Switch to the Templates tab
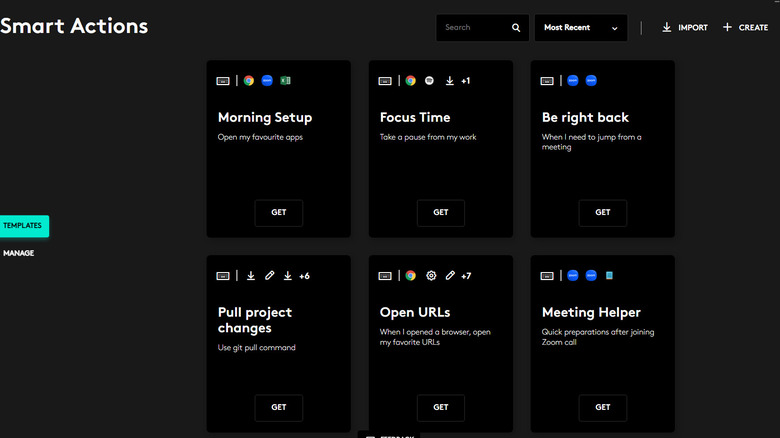 tap(23, 226)
